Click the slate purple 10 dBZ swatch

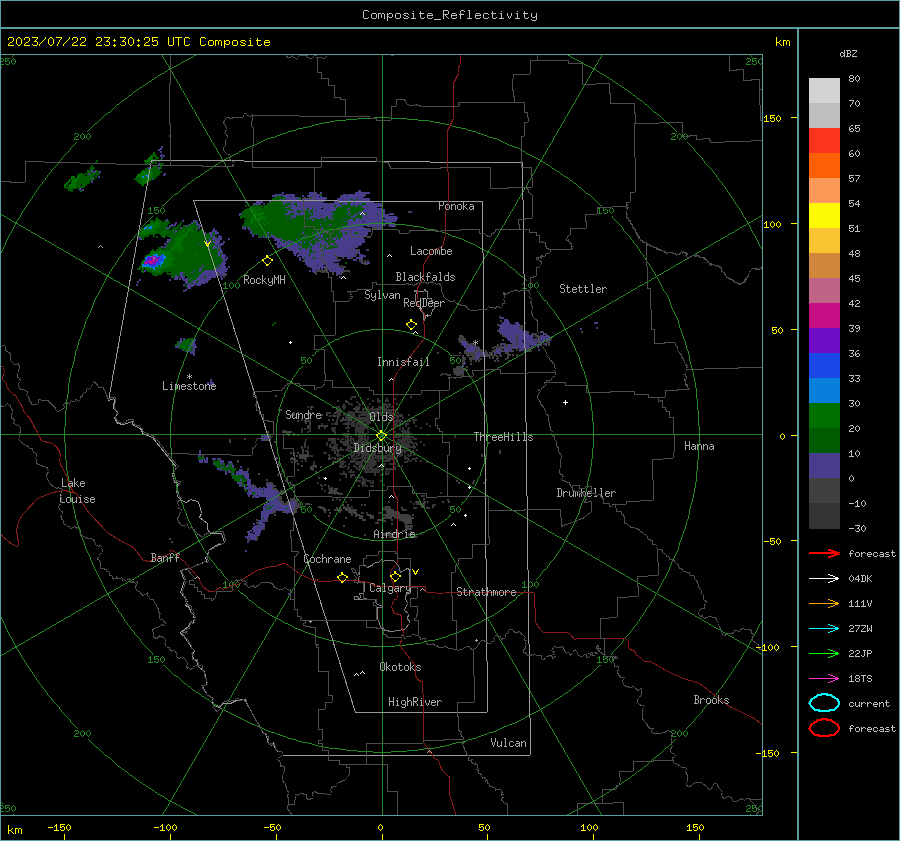click(x=824, y=466)
